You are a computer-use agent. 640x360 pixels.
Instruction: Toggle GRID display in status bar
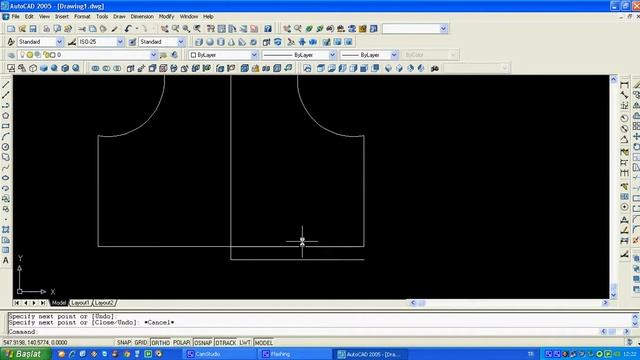[x=141, y=342]
